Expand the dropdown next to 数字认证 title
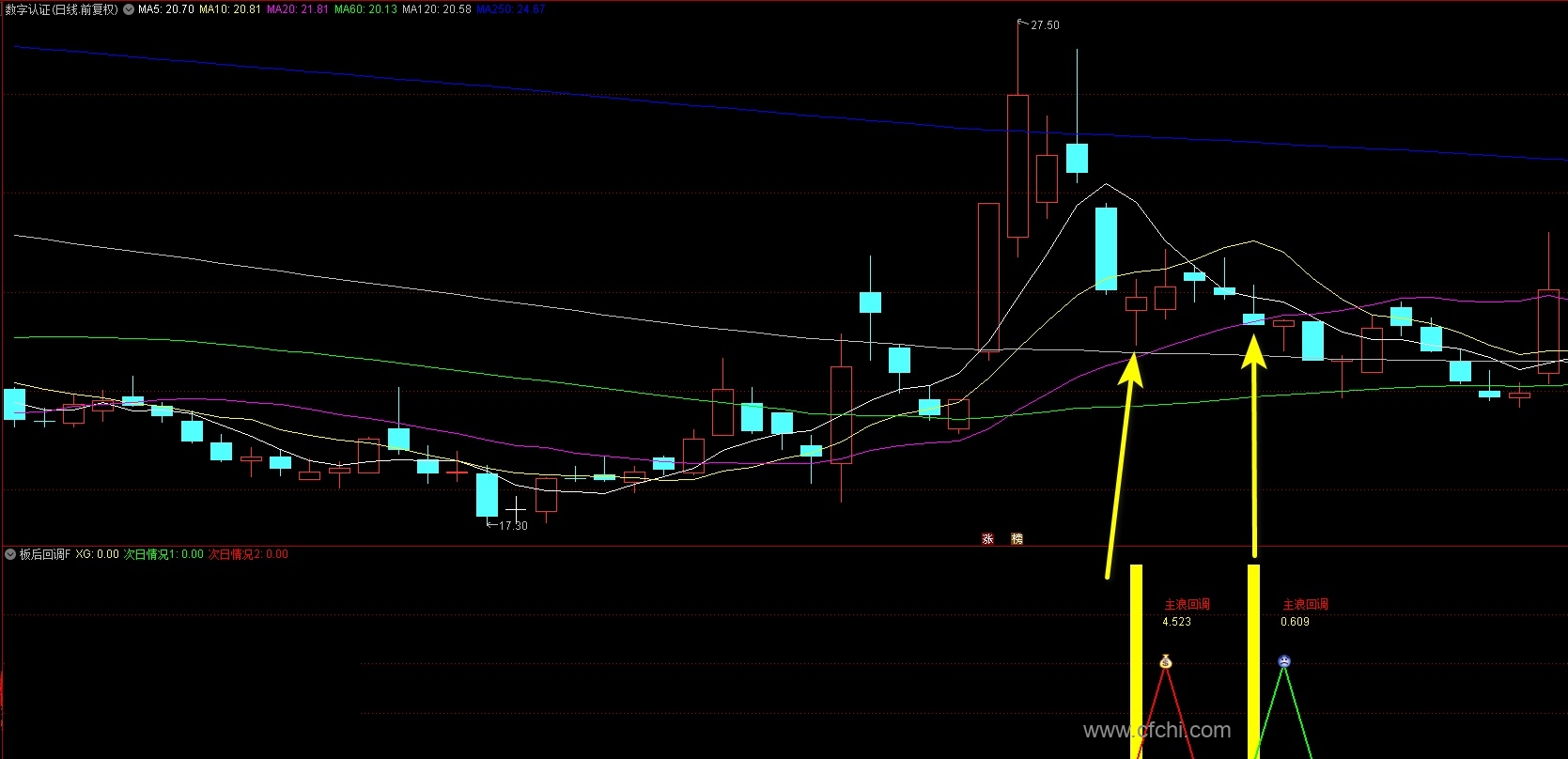This screenshot has width=1568, height=759. (129, 9)
